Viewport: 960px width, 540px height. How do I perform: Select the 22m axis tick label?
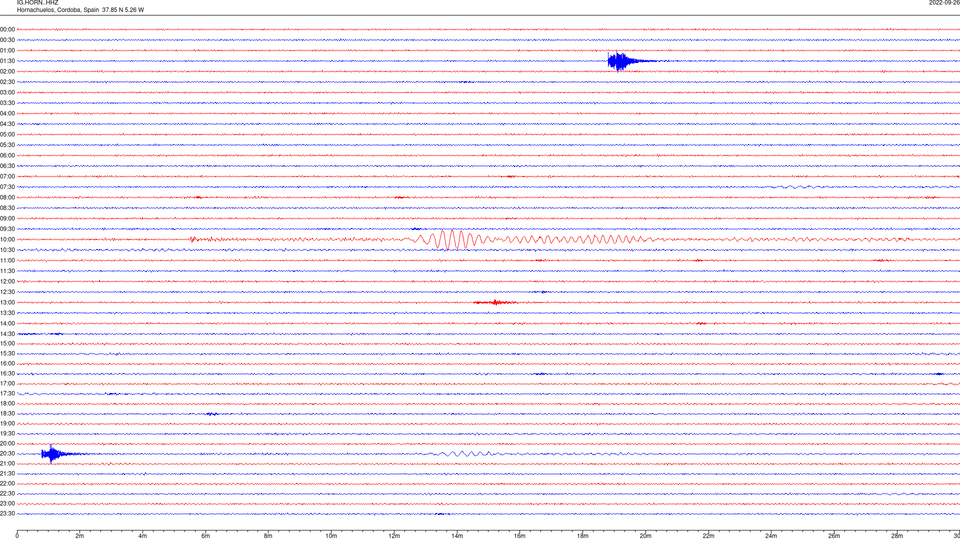[x=708, y=536]
